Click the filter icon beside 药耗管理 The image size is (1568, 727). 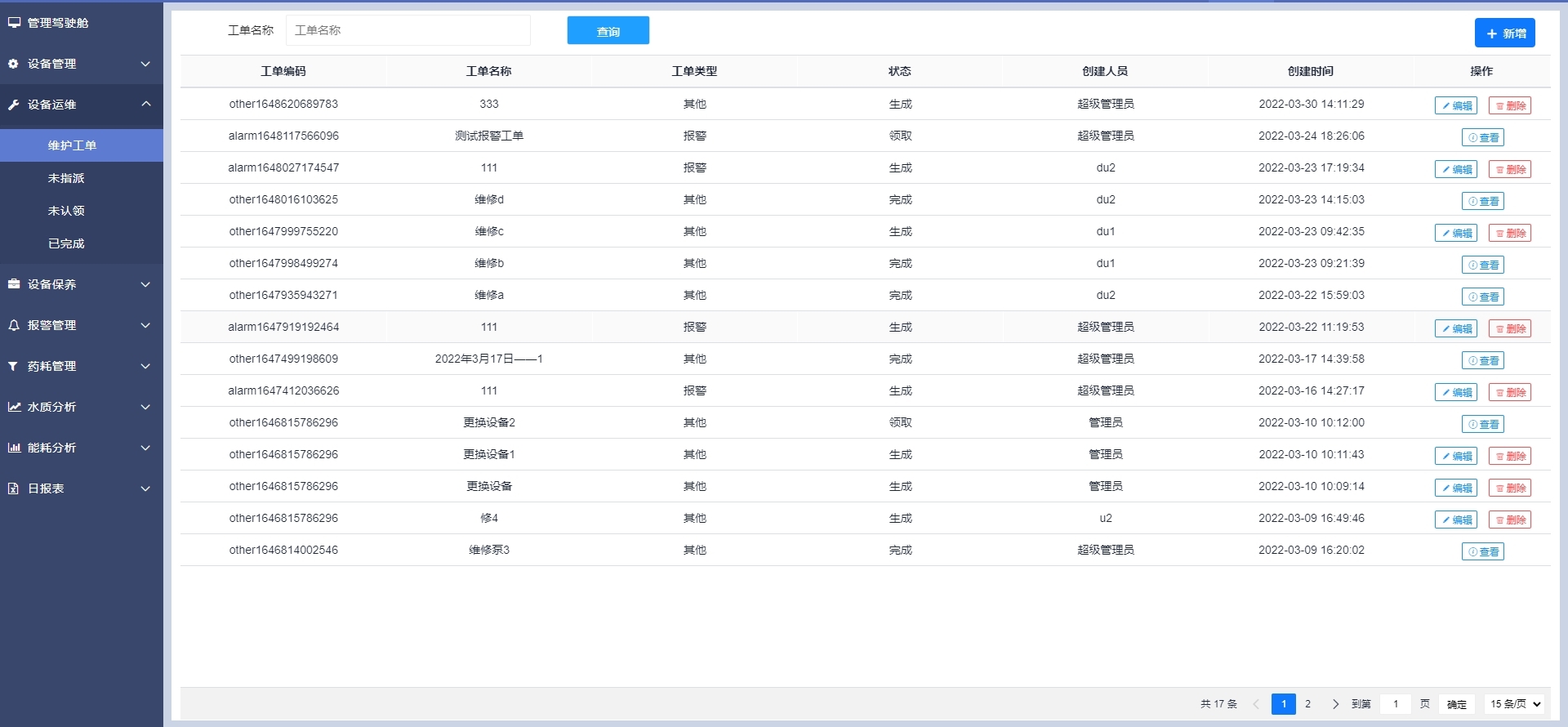click(x=13, y=366)
